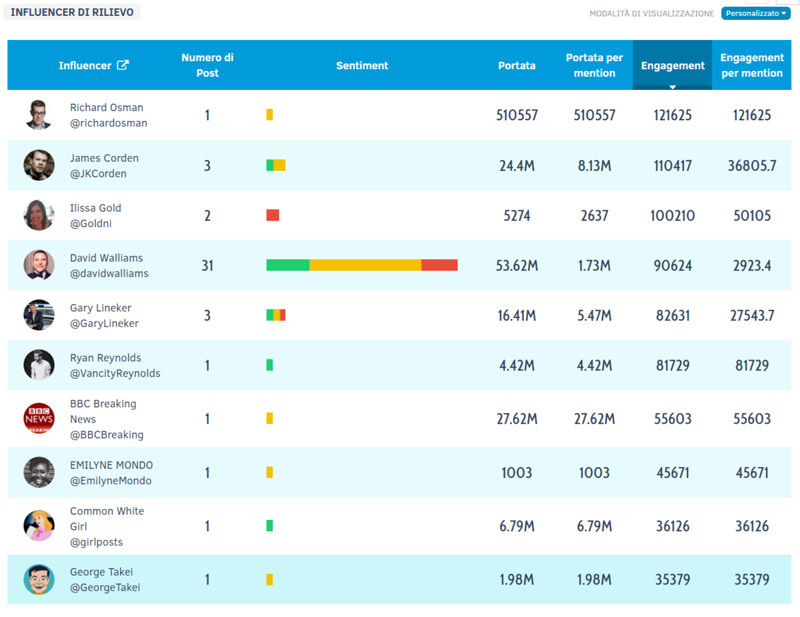800x617 pixels.
Task: Open Ilissa Gold's profile picture
Action: [39, 215]
